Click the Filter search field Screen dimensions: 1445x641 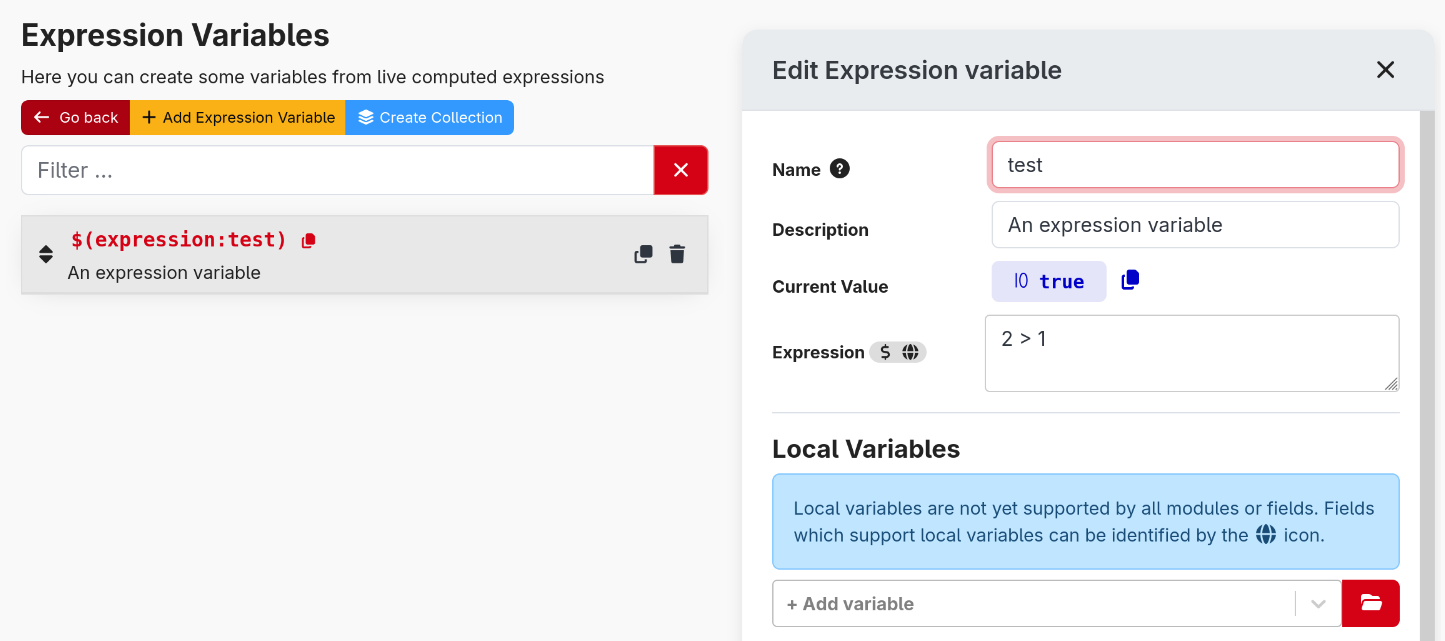tap(337, 170)
